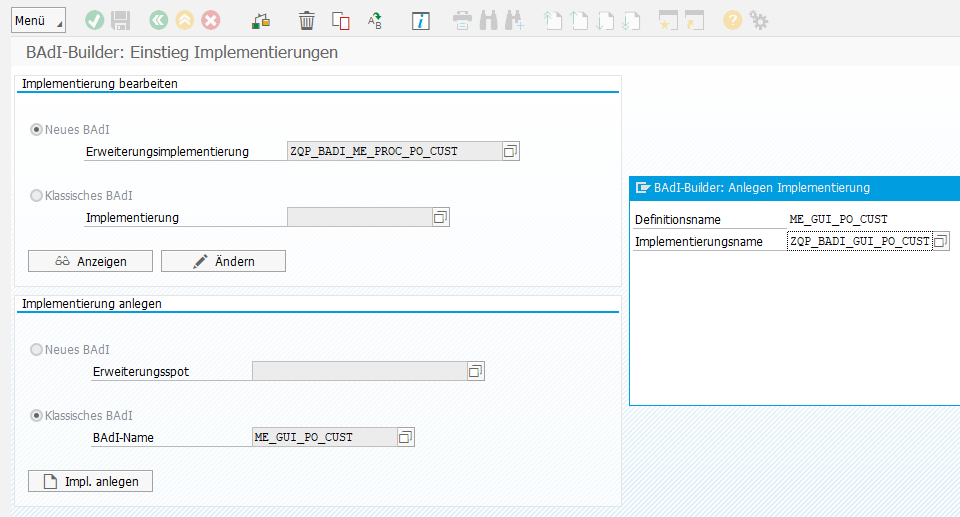This screenshot has height=517, width=960.
Task: Open the Menü dropdown
Action: point(38,21)
